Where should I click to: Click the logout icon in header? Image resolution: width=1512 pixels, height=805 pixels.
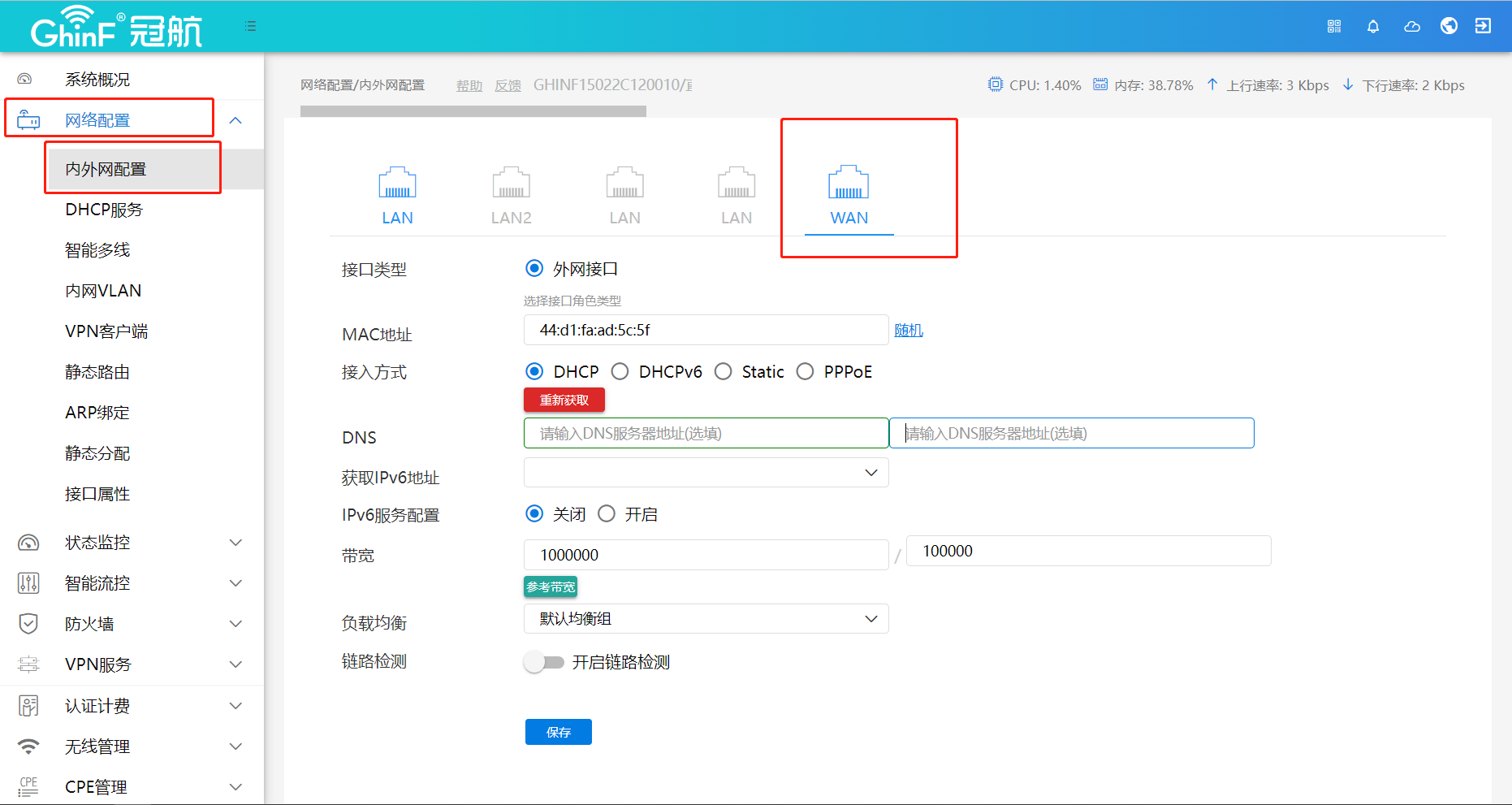click(x=1483, y=26)
